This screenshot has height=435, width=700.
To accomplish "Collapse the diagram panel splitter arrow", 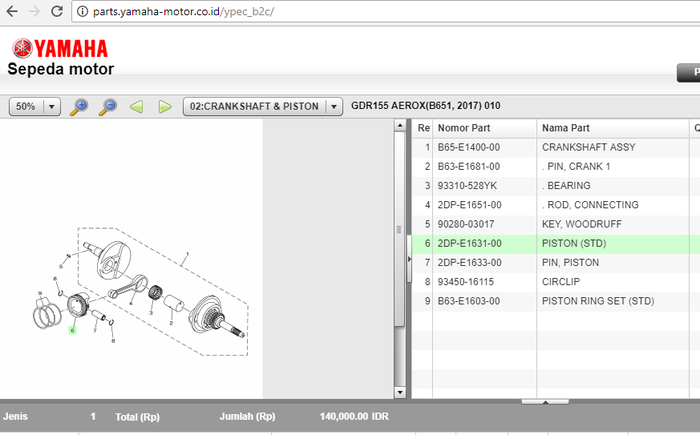I will pyautogui.click(x=407, y=260).
